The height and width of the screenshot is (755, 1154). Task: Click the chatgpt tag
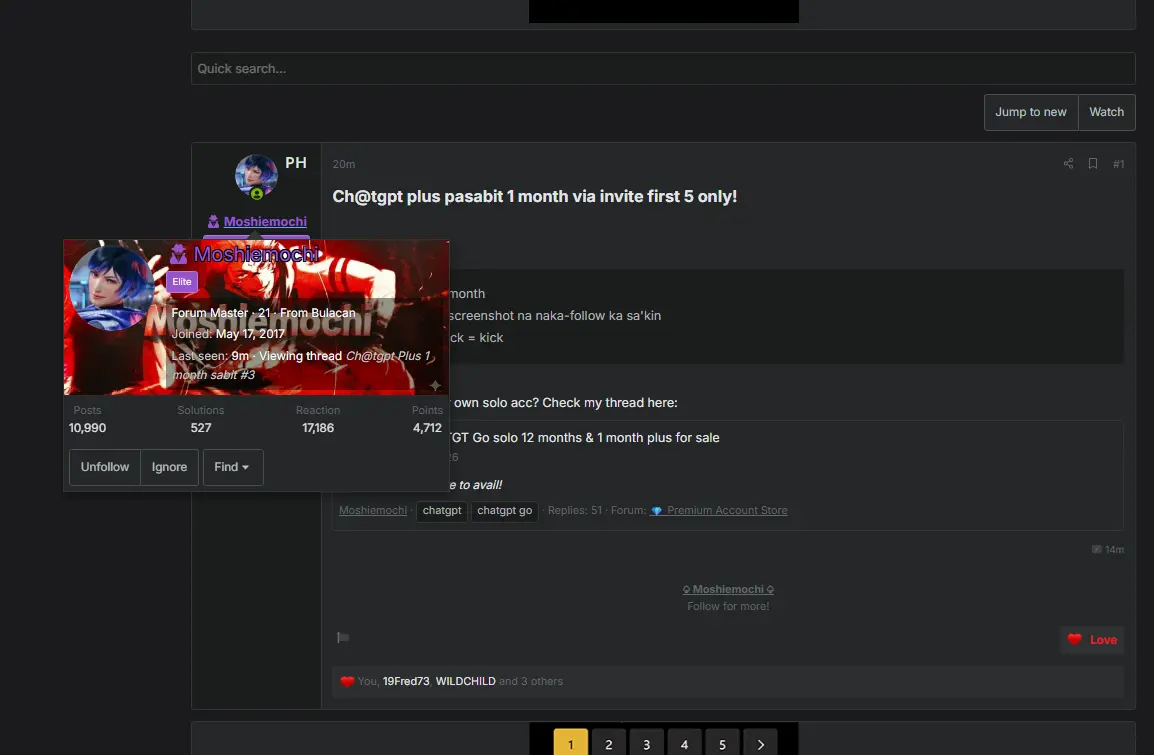442,511
